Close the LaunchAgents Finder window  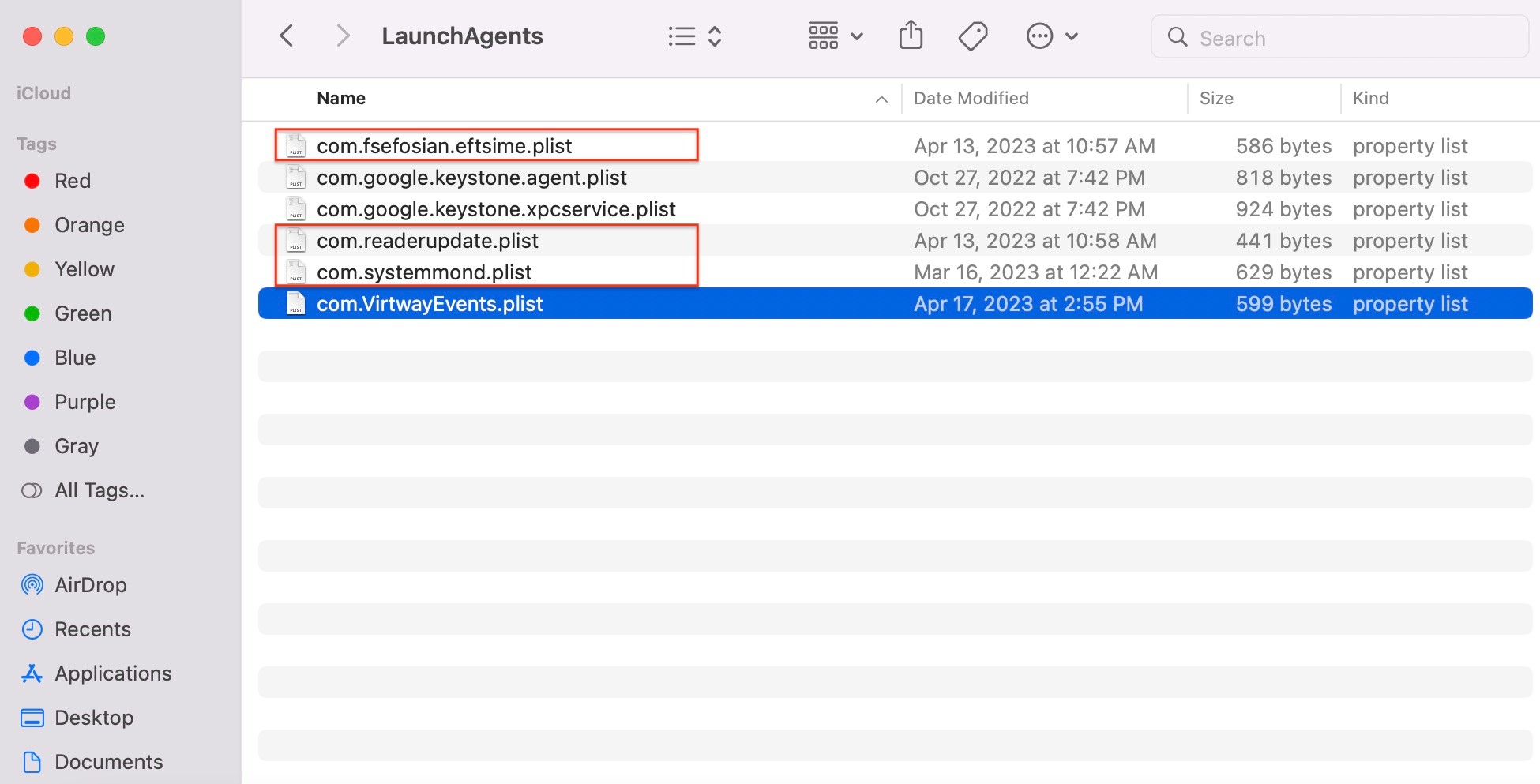pyautogui.click(x=32, y=36)
